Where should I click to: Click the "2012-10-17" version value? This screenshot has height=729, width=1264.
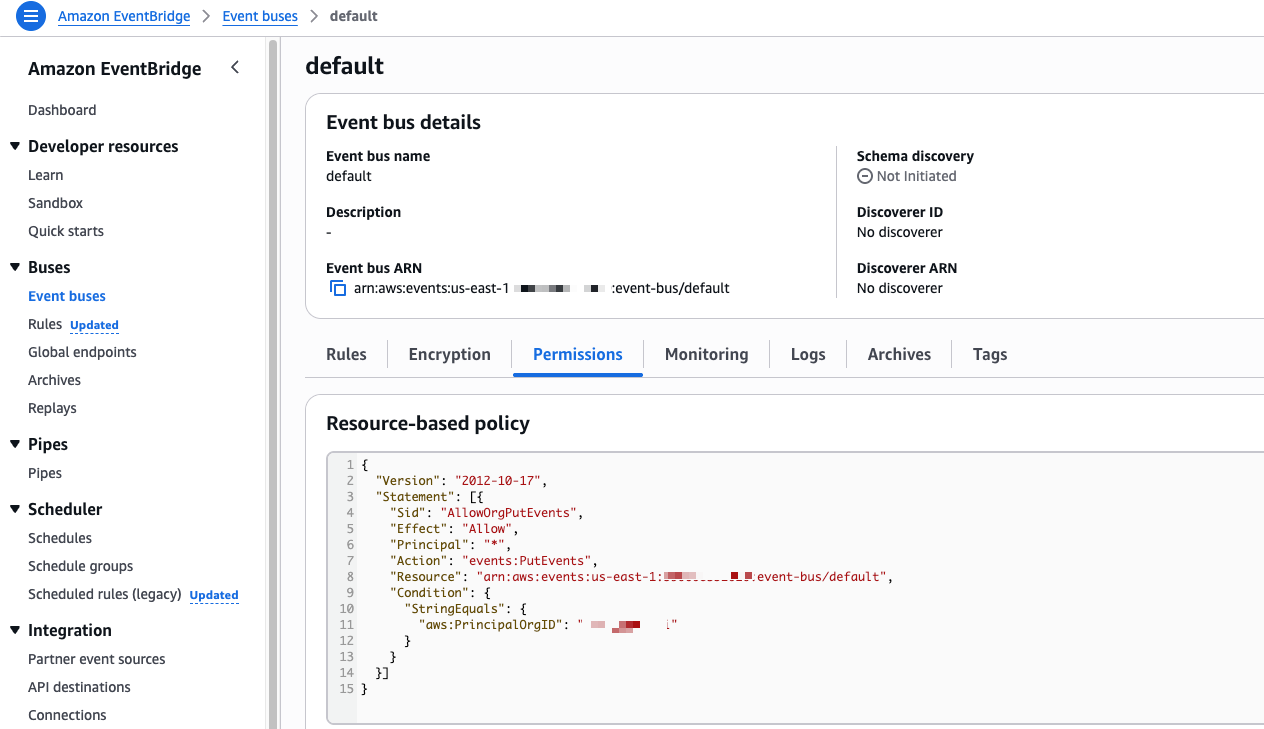pos(497,480)
